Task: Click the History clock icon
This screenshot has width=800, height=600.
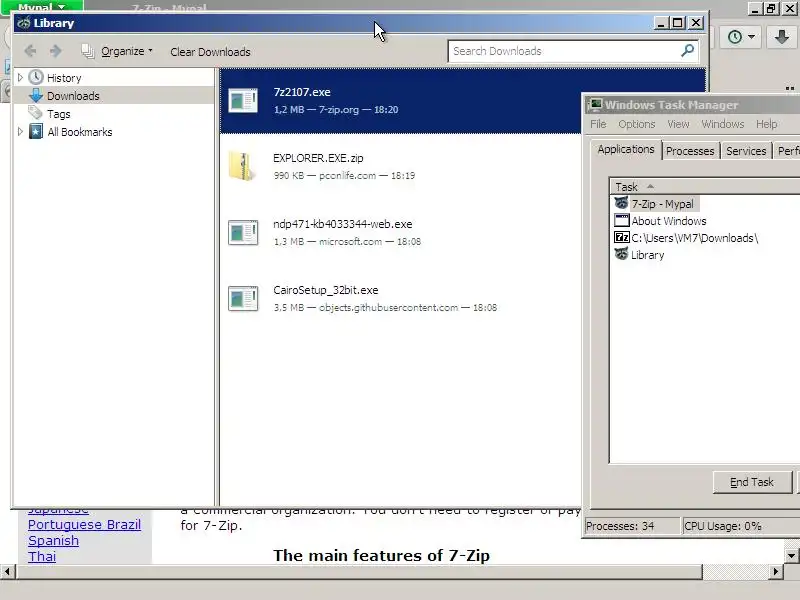Action: point(36,78)
